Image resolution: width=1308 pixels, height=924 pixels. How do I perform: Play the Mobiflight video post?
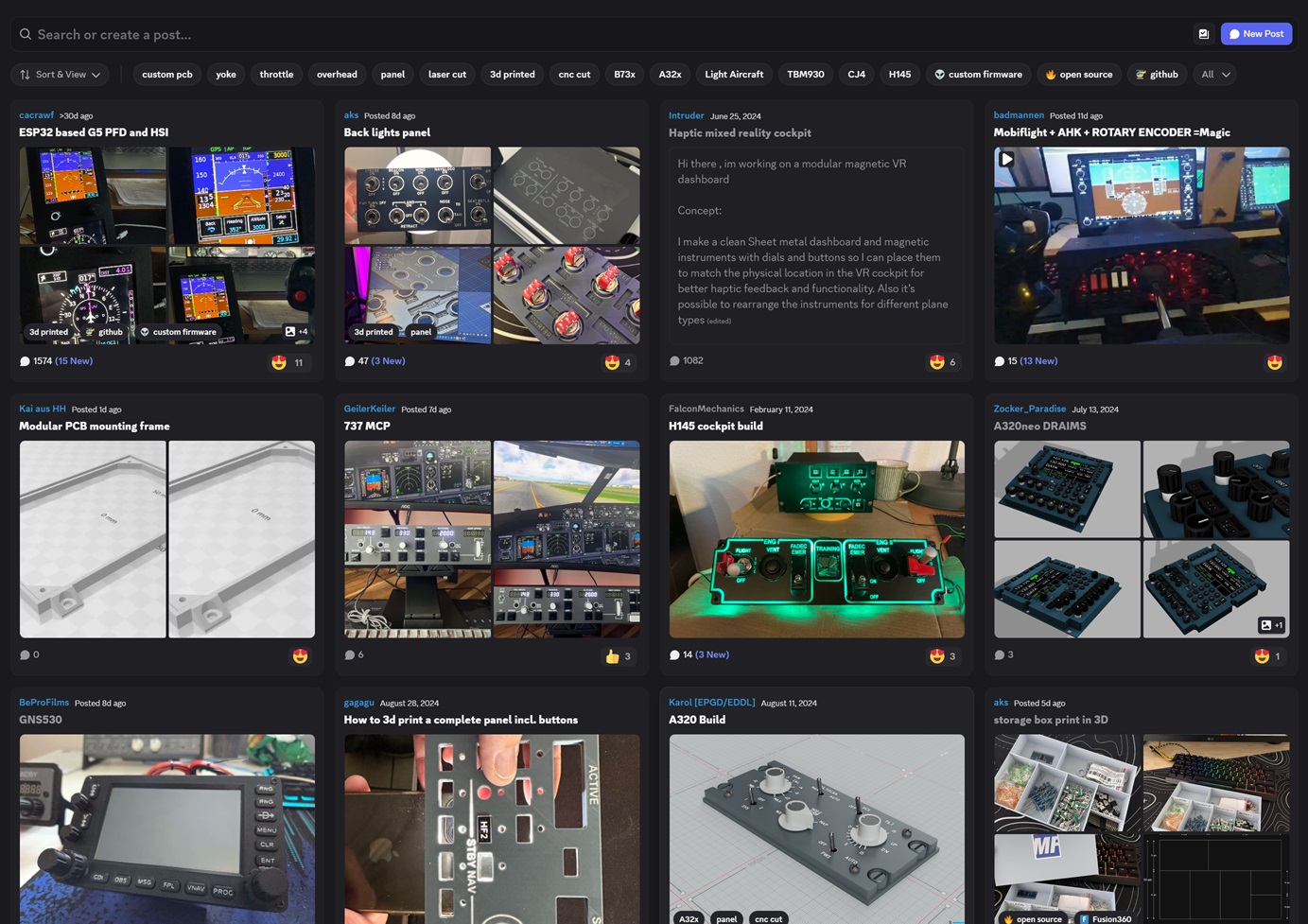1006,159
